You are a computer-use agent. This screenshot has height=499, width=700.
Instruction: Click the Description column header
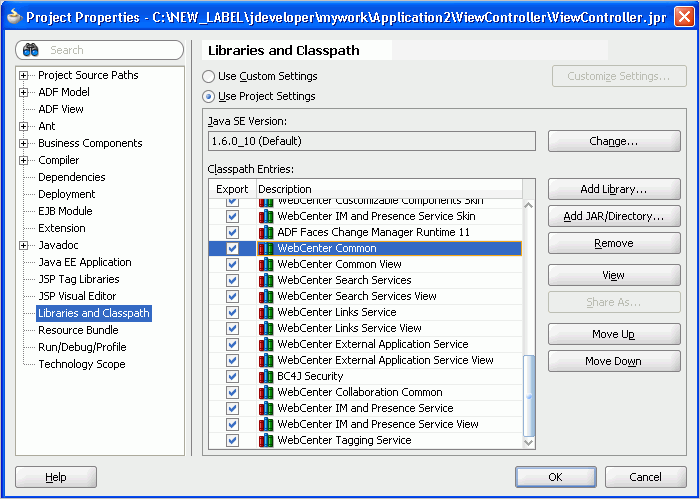(389, 189)
